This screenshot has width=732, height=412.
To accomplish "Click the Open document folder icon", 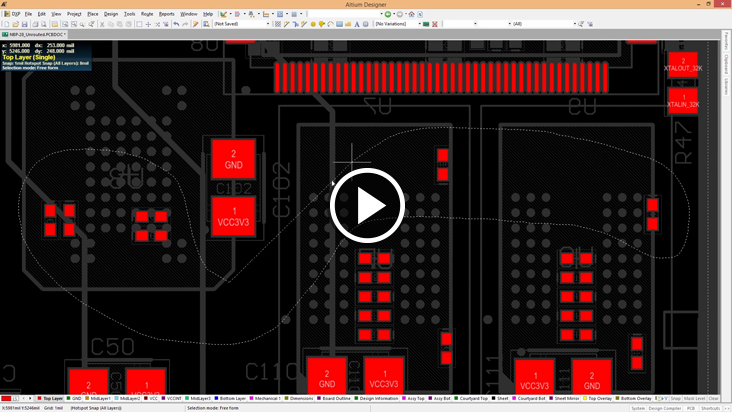I will (x=16, y=24).
